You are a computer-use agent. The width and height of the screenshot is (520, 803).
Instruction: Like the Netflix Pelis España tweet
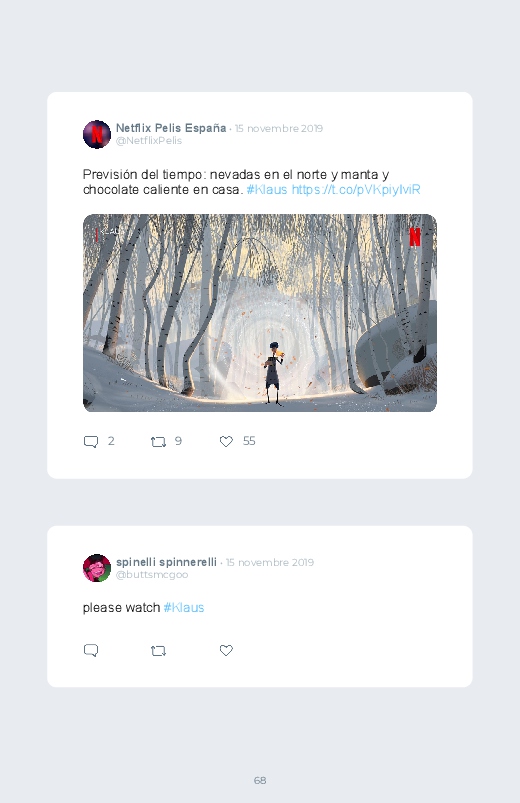pos(226,441)
